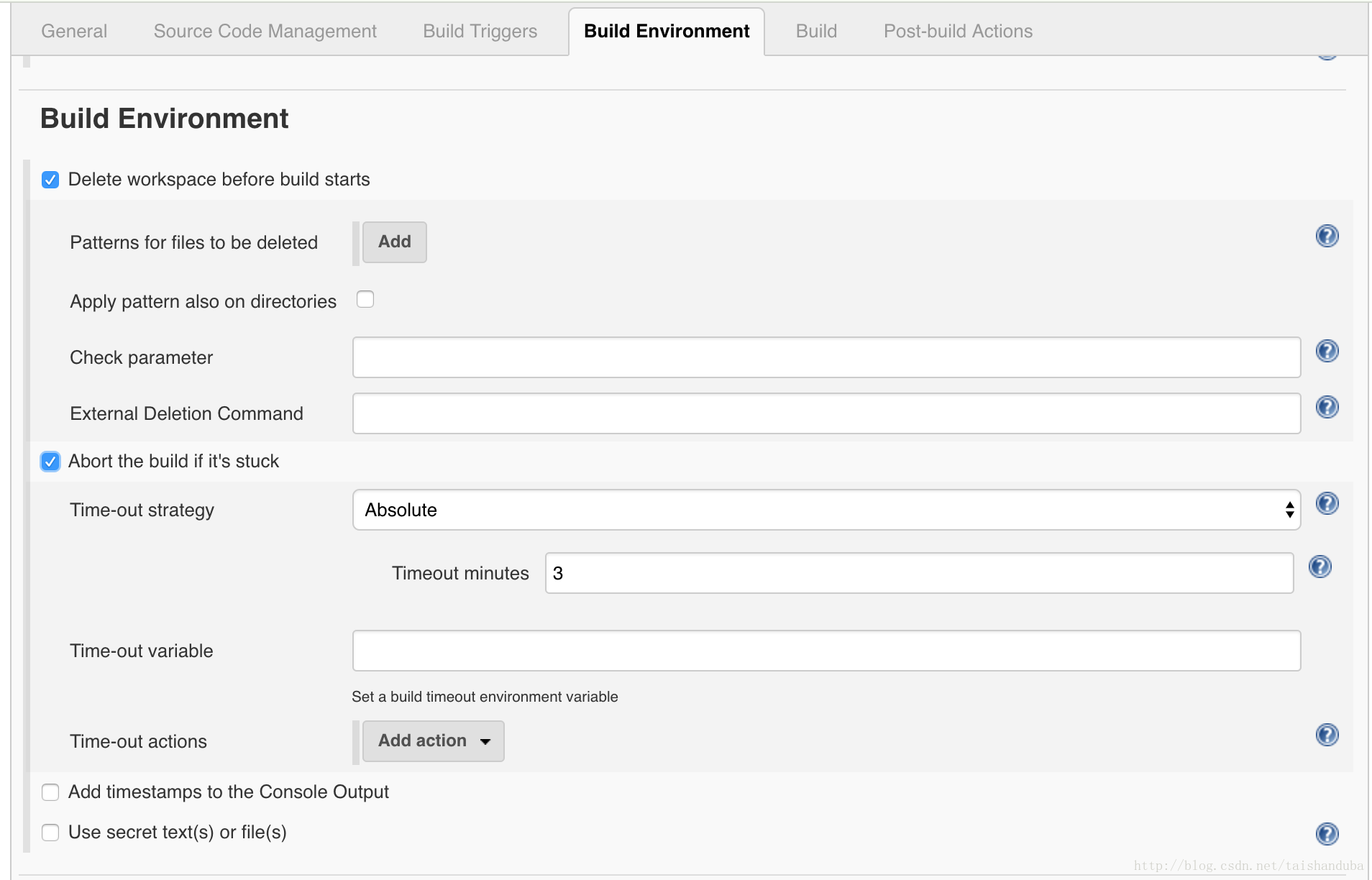Open help for Patterns for files to be deleted
This screenshot has height=880, width=1372.
pos(1327,236)
